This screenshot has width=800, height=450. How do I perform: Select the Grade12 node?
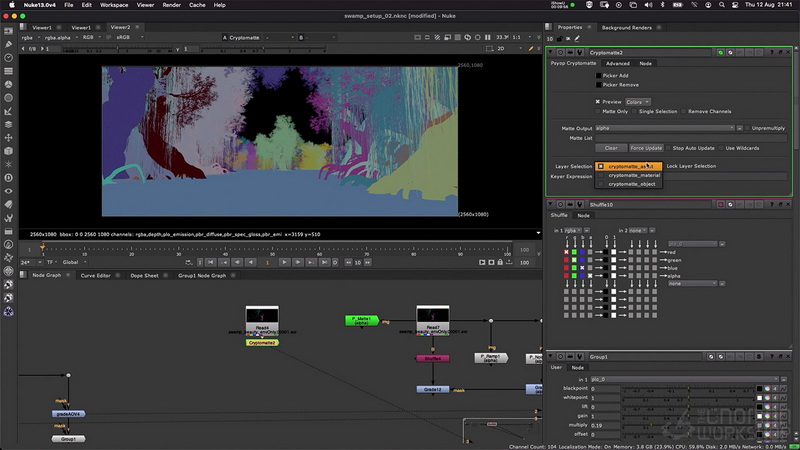433,389
